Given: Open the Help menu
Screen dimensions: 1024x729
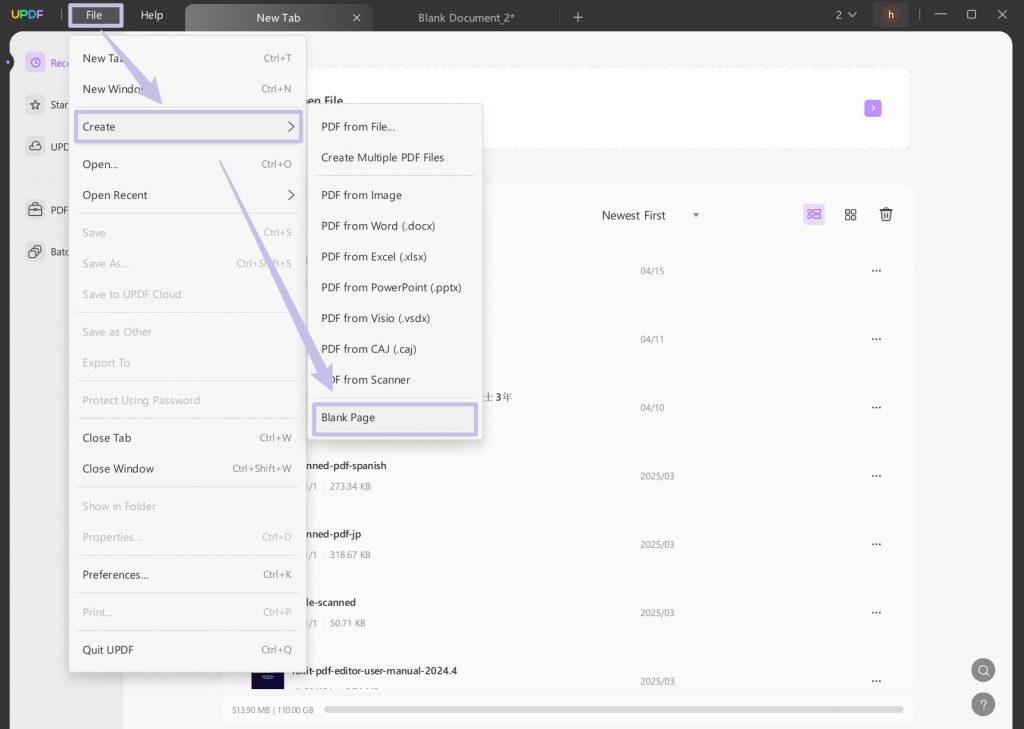Looking at the screenshot, I should pos(152,15).
